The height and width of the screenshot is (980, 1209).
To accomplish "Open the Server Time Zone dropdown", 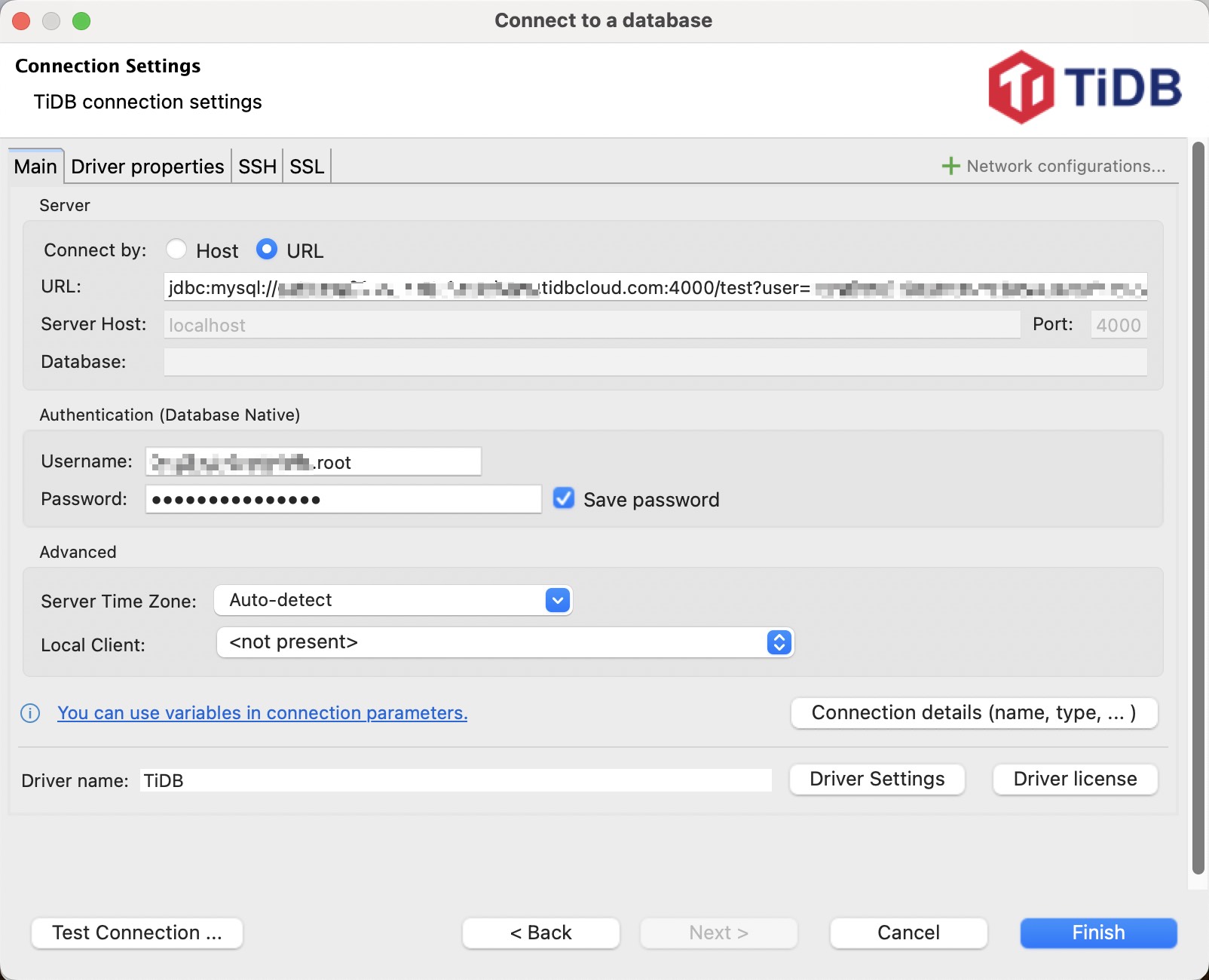I will click(x=393, y=600).
